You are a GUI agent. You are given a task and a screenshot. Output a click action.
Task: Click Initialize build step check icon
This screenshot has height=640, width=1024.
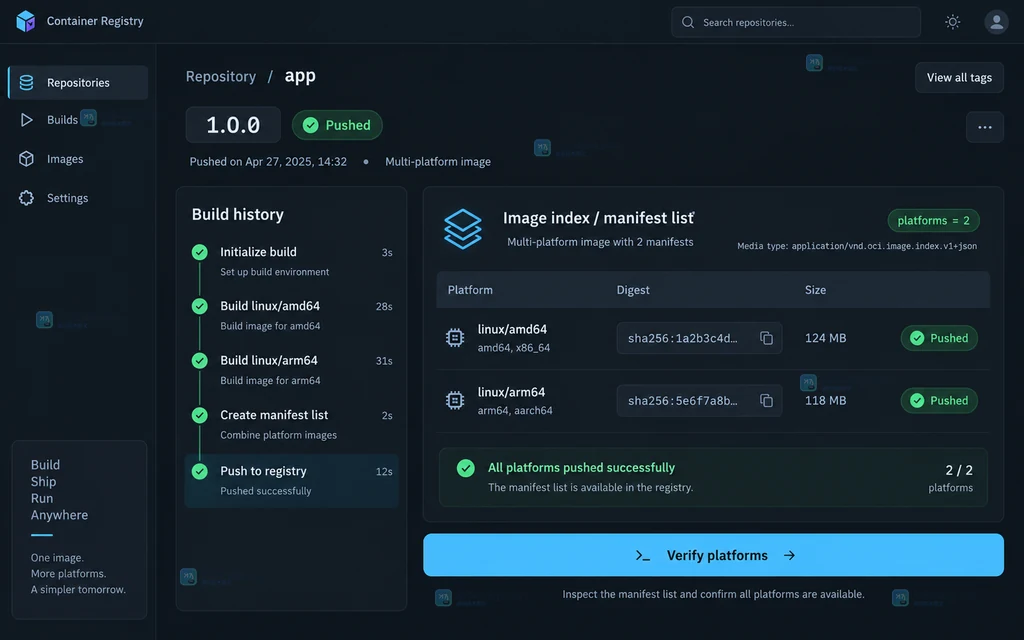click(200, 252)
